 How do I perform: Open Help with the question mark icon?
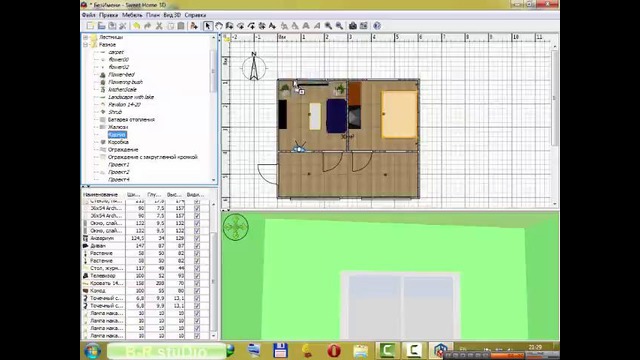coord(377,26)
